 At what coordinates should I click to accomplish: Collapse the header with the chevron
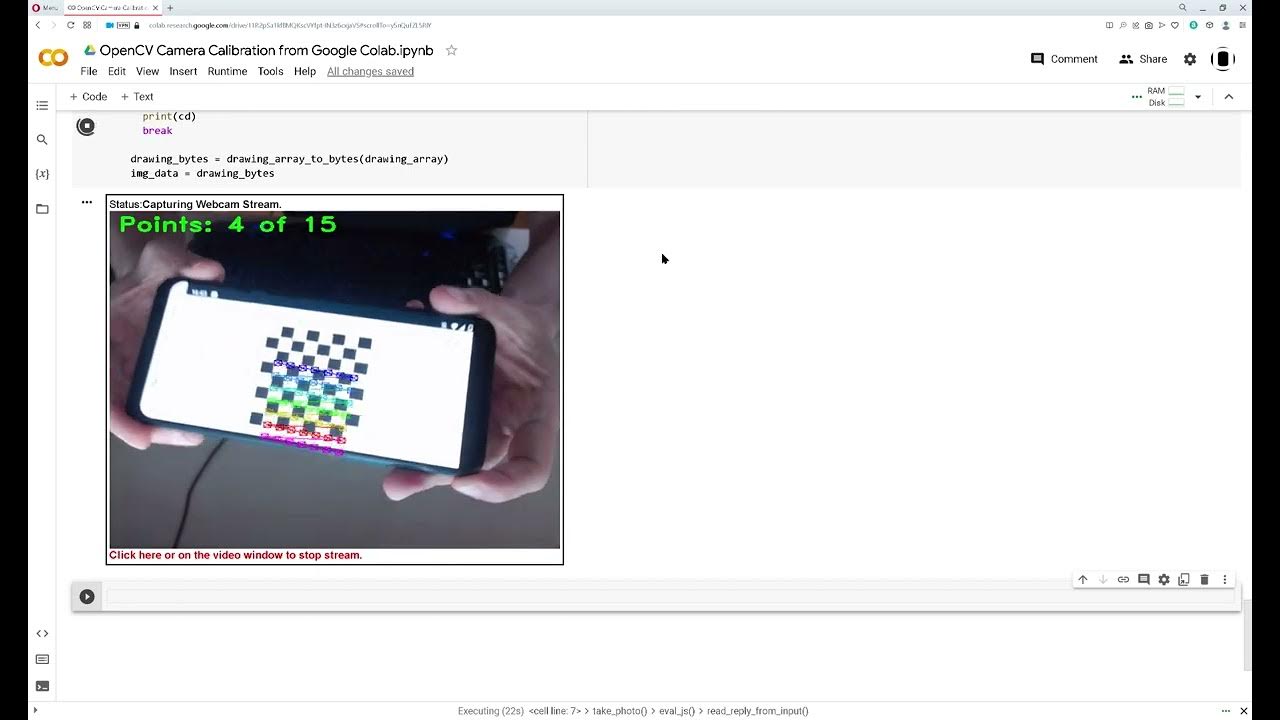[x=1229, y=97]
